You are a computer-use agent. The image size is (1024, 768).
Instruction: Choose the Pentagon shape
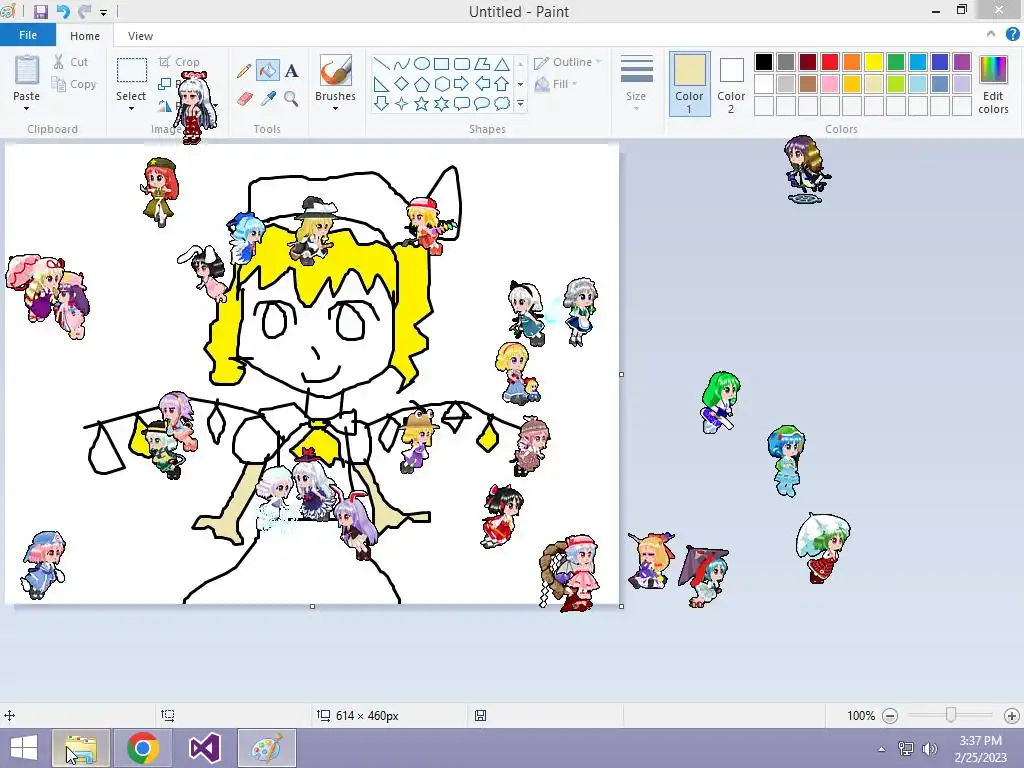[422, 84]
